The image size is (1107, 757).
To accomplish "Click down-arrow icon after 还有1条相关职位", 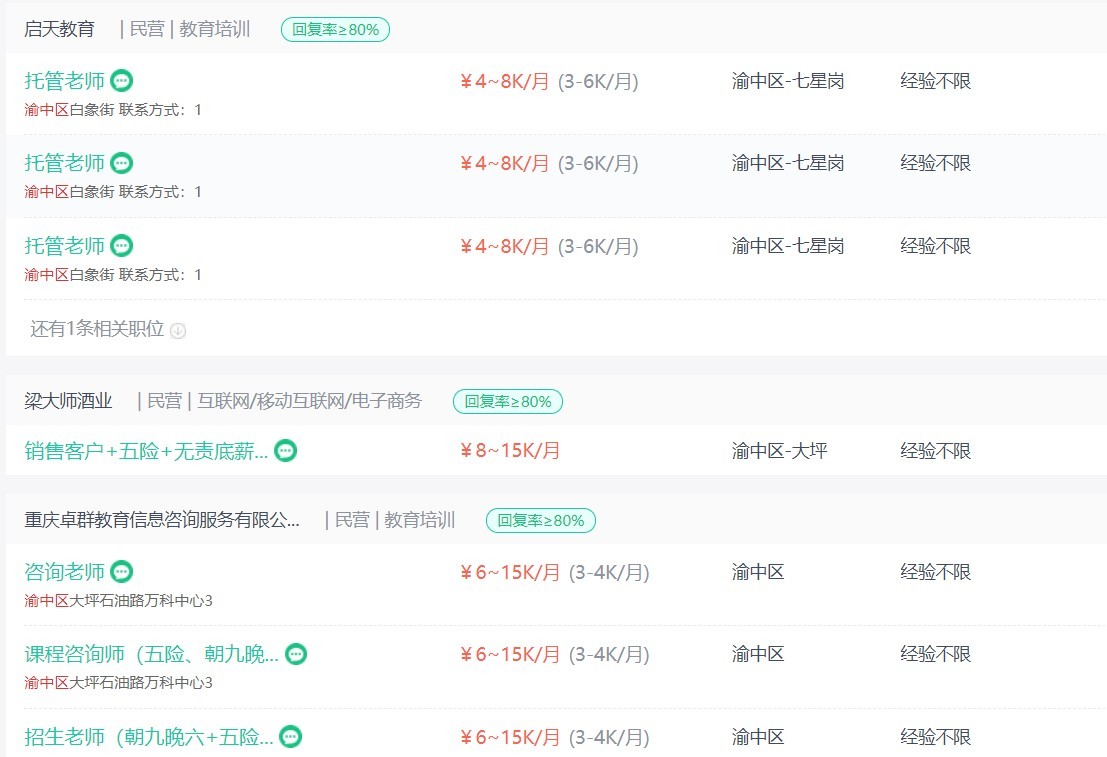I will tap(178, 330).
